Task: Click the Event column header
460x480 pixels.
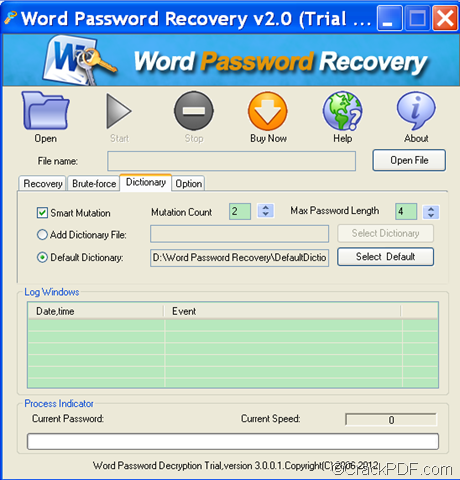Action: 283,311
